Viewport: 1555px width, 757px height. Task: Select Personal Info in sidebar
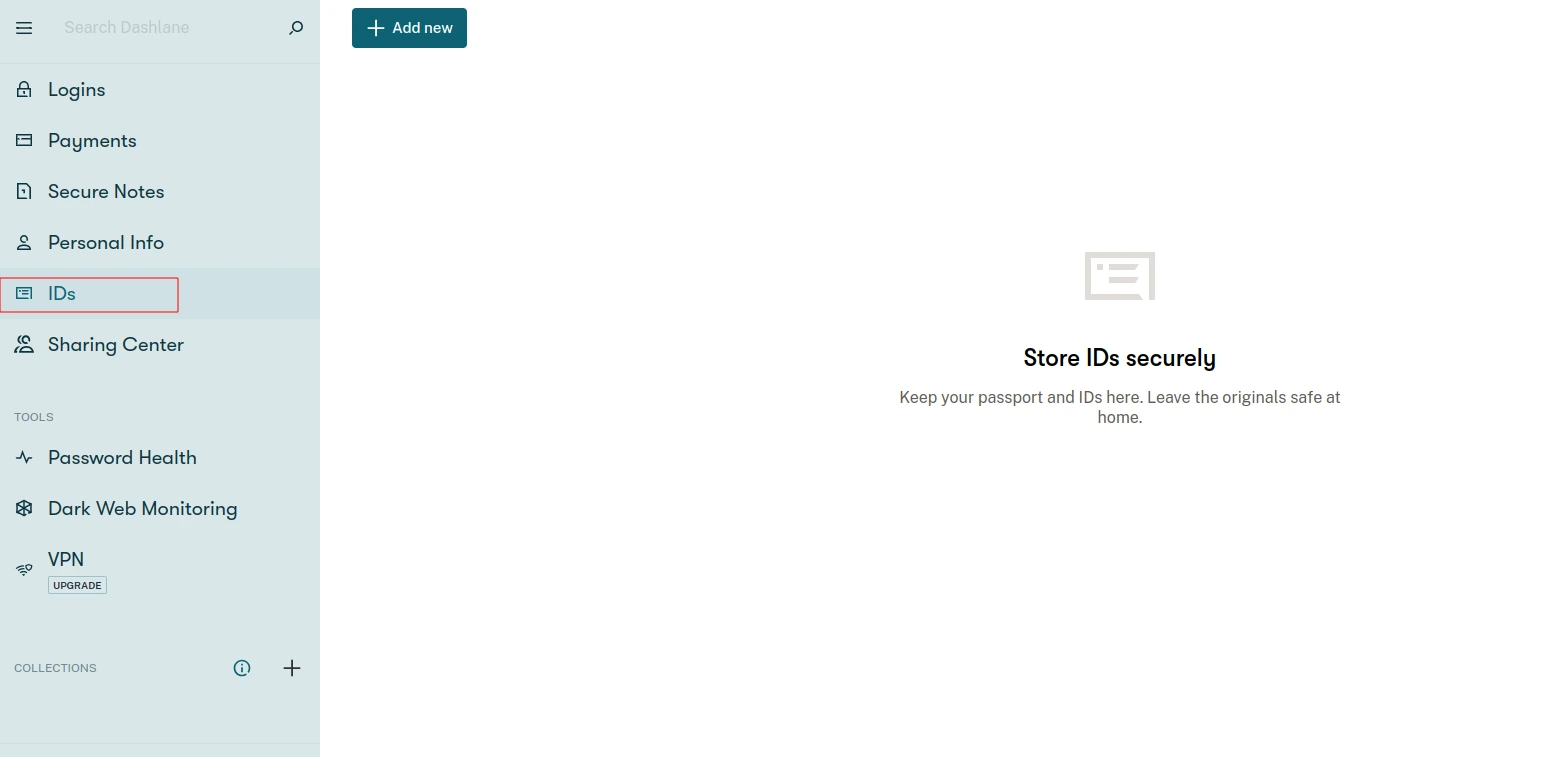coord(160,243)
